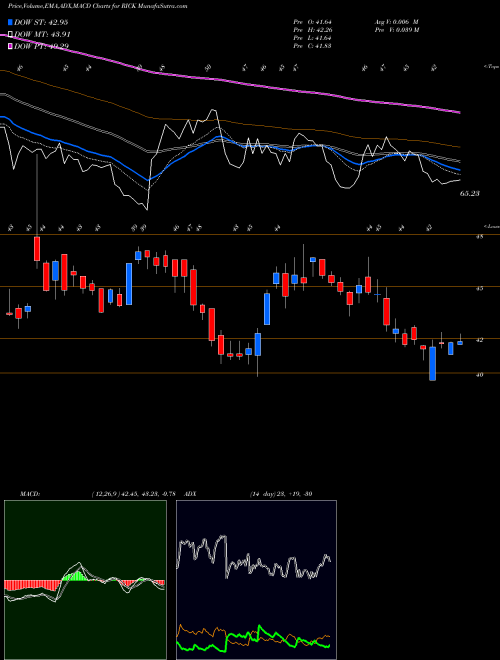Select the DOW PT legend label
The width and height of the screenshot is (500, 660).
(41, 46)
